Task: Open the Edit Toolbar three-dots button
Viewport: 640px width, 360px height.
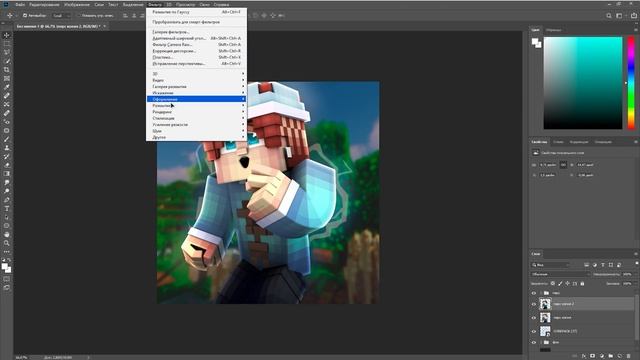Action: (x=7, y=252)
